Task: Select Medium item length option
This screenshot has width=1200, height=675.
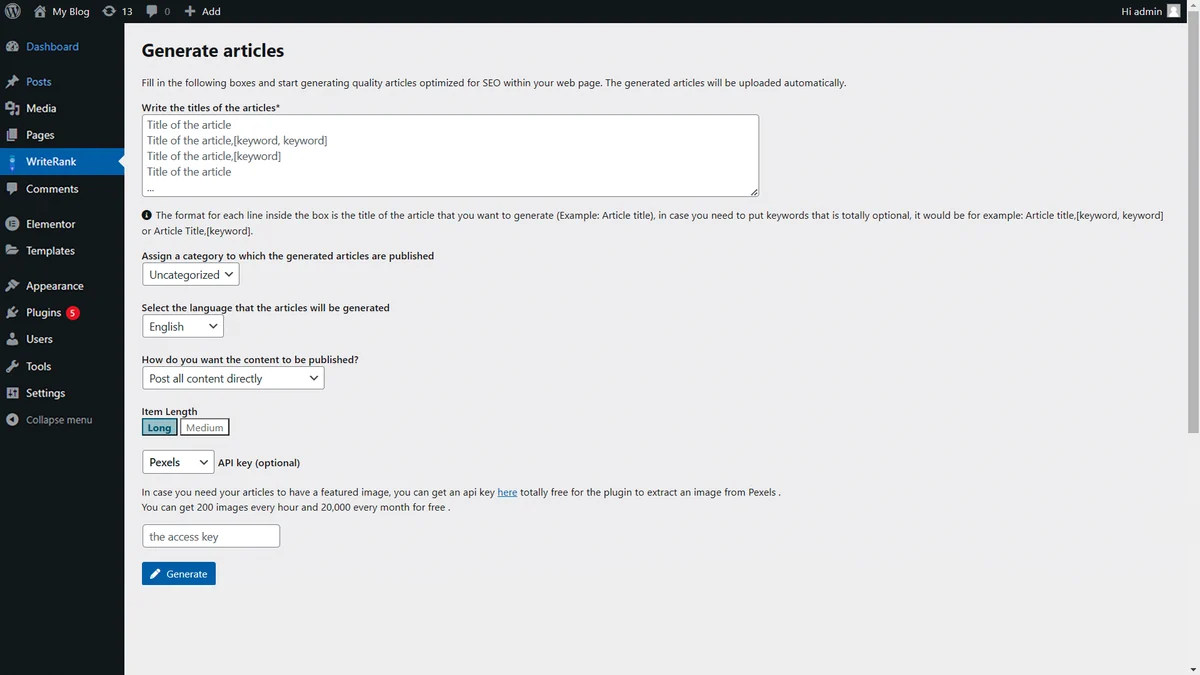Action: (205, 427)
